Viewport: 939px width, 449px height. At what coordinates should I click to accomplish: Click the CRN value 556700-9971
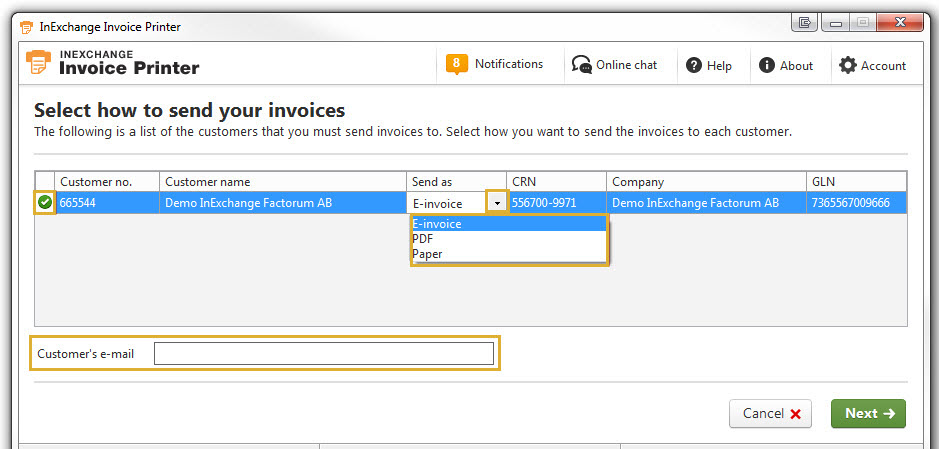pos(556,203)
